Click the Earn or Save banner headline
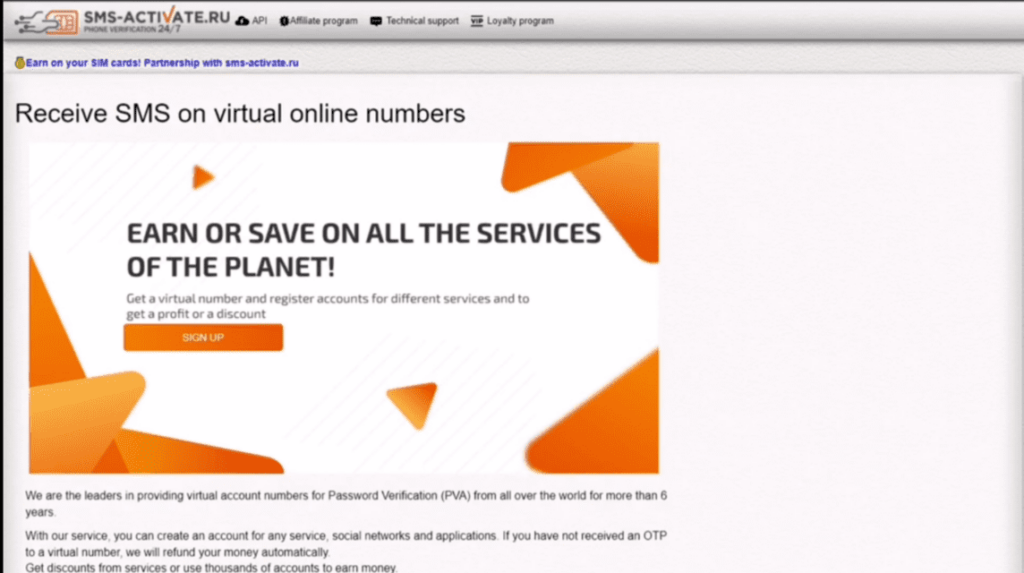The image size is (1024, 573). pos(363,250)
